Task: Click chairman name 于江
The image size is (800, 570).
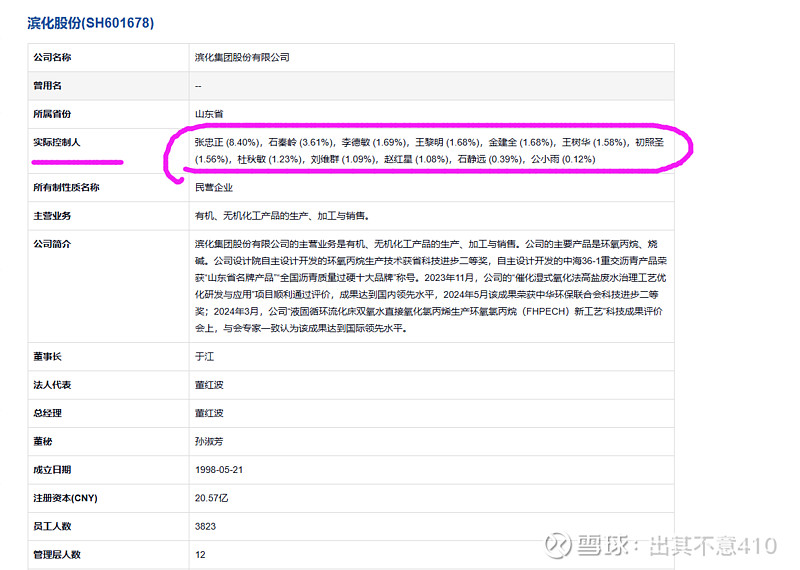Action: [204, 357]
